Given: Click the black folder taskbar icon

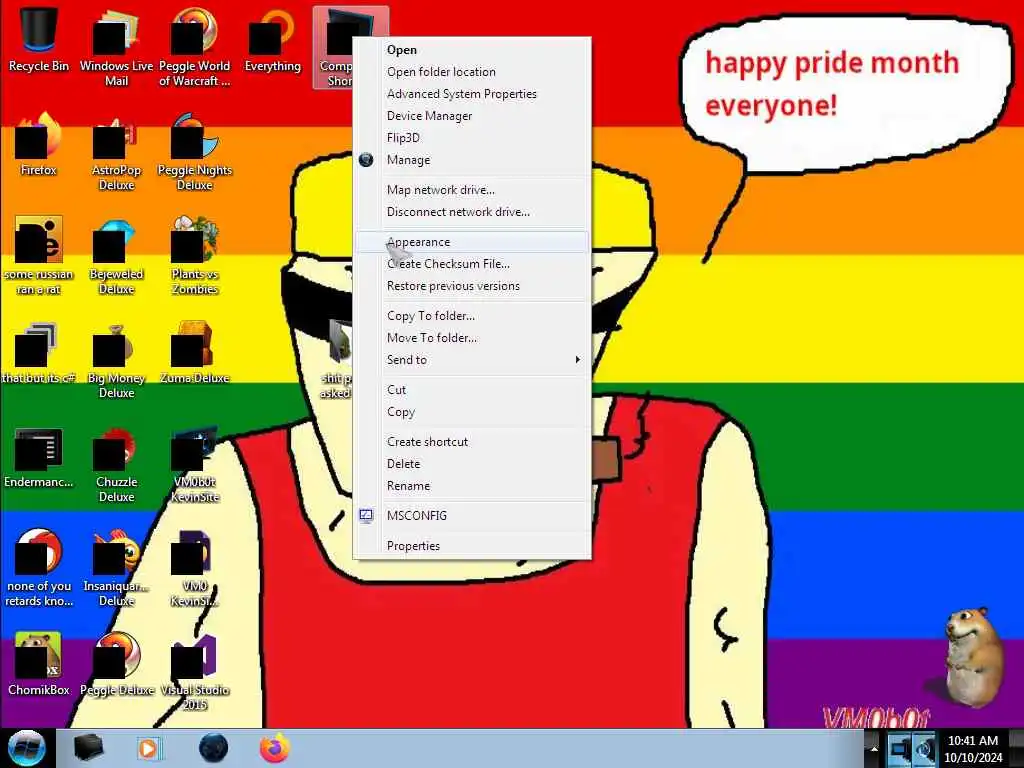Looking at the screenshot, I should tap(88, 748).
